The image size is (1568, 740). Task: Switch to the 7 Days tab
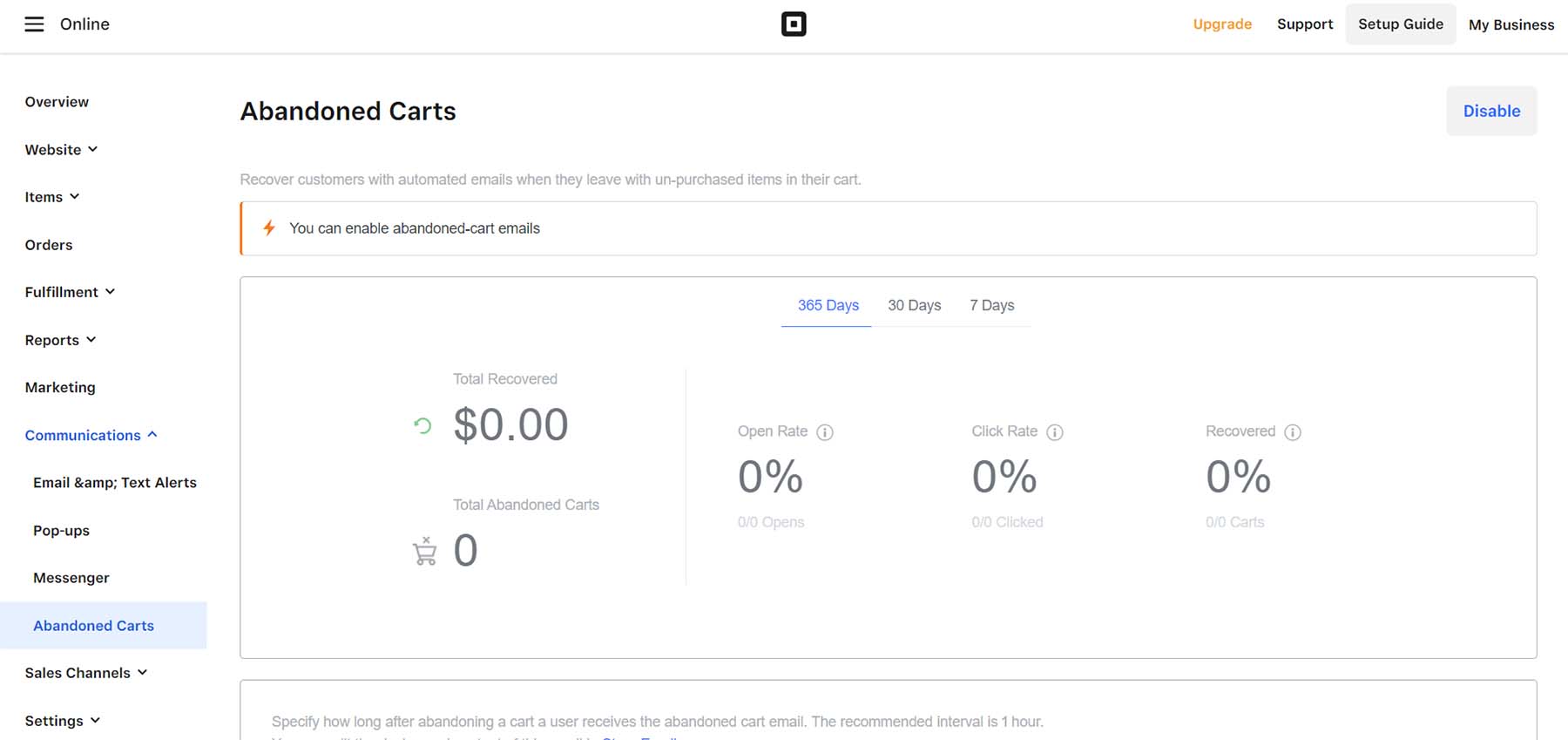[x=992, y=305]
